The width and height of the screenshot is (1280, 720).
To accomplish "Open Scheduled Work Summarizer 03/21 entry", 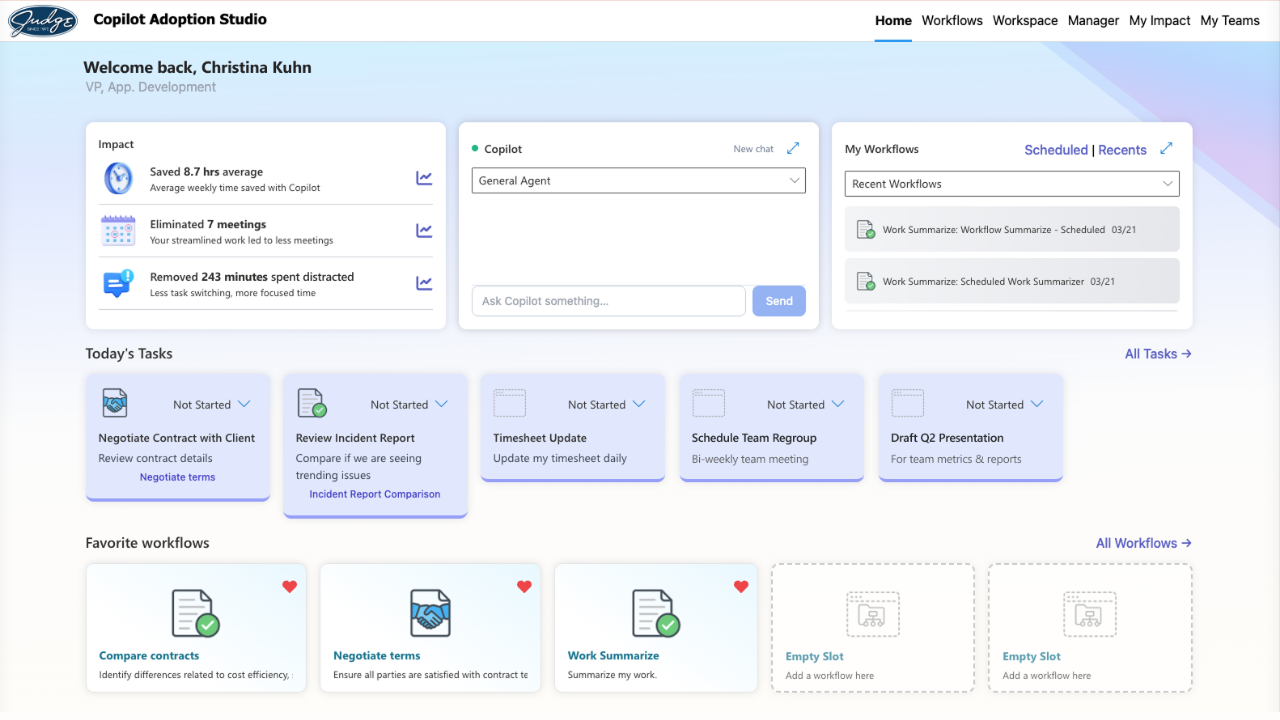I will (1012, 282).
